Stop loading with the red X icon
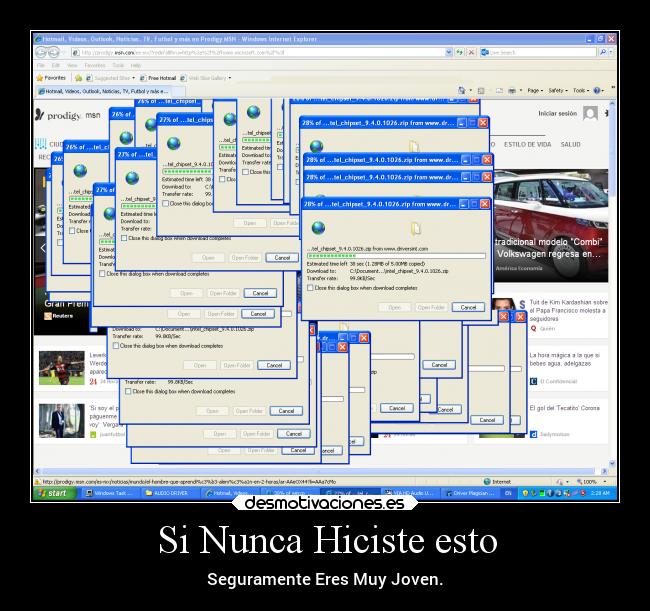 pyautogui.click(x=471, y=52)
